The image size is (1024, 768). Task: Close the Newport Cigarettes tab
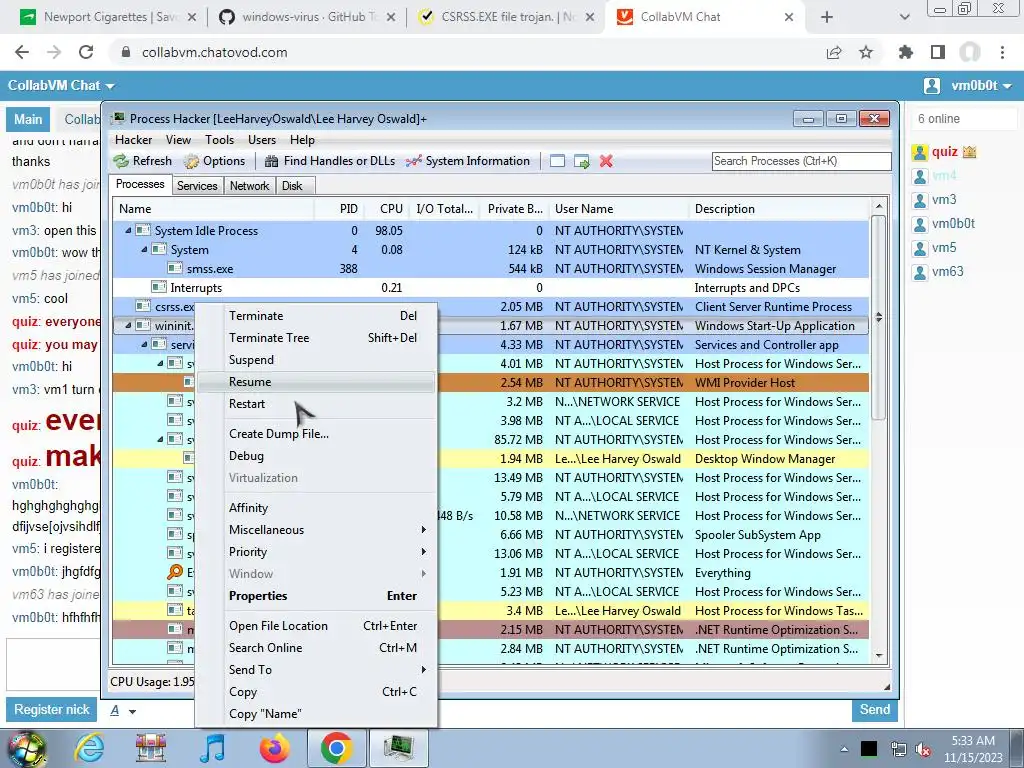tap(191, 17)
